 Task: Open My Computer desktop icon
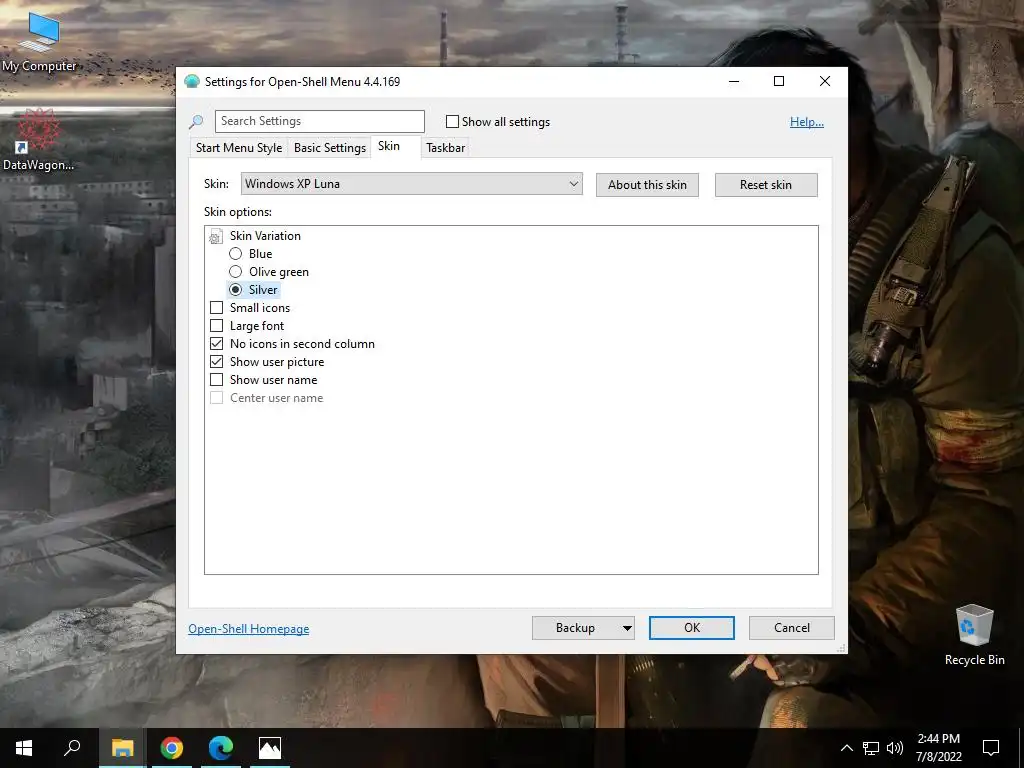pyautogui.click(x=39, y=40)
